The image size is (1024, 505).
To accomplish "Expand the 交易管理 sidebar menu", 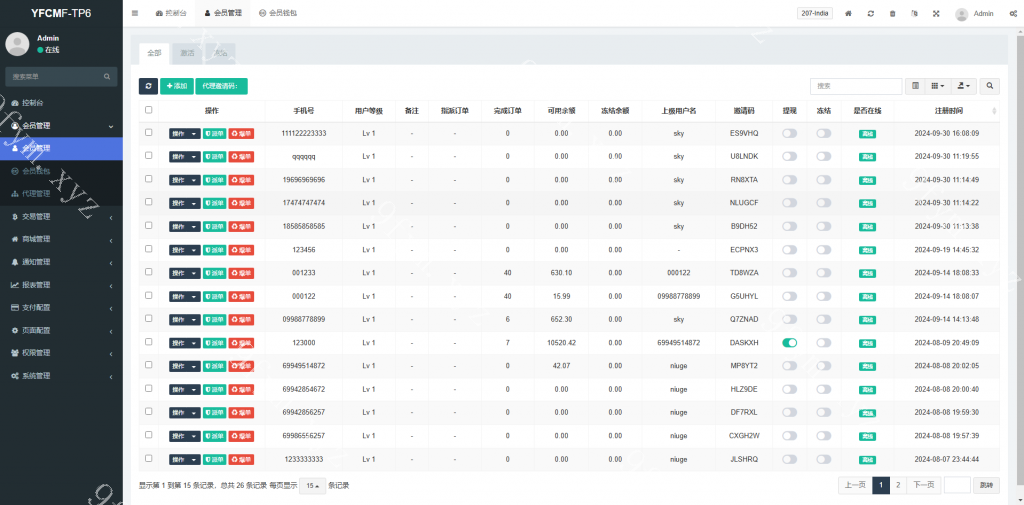I will [61, 216].
